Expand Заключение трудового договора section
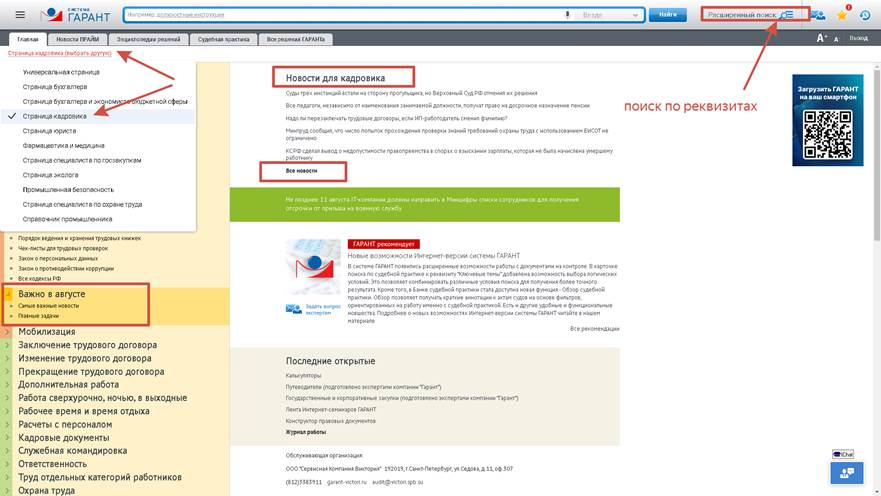Image resolution: width=881 pixels, height=496 pixels. 88,345
